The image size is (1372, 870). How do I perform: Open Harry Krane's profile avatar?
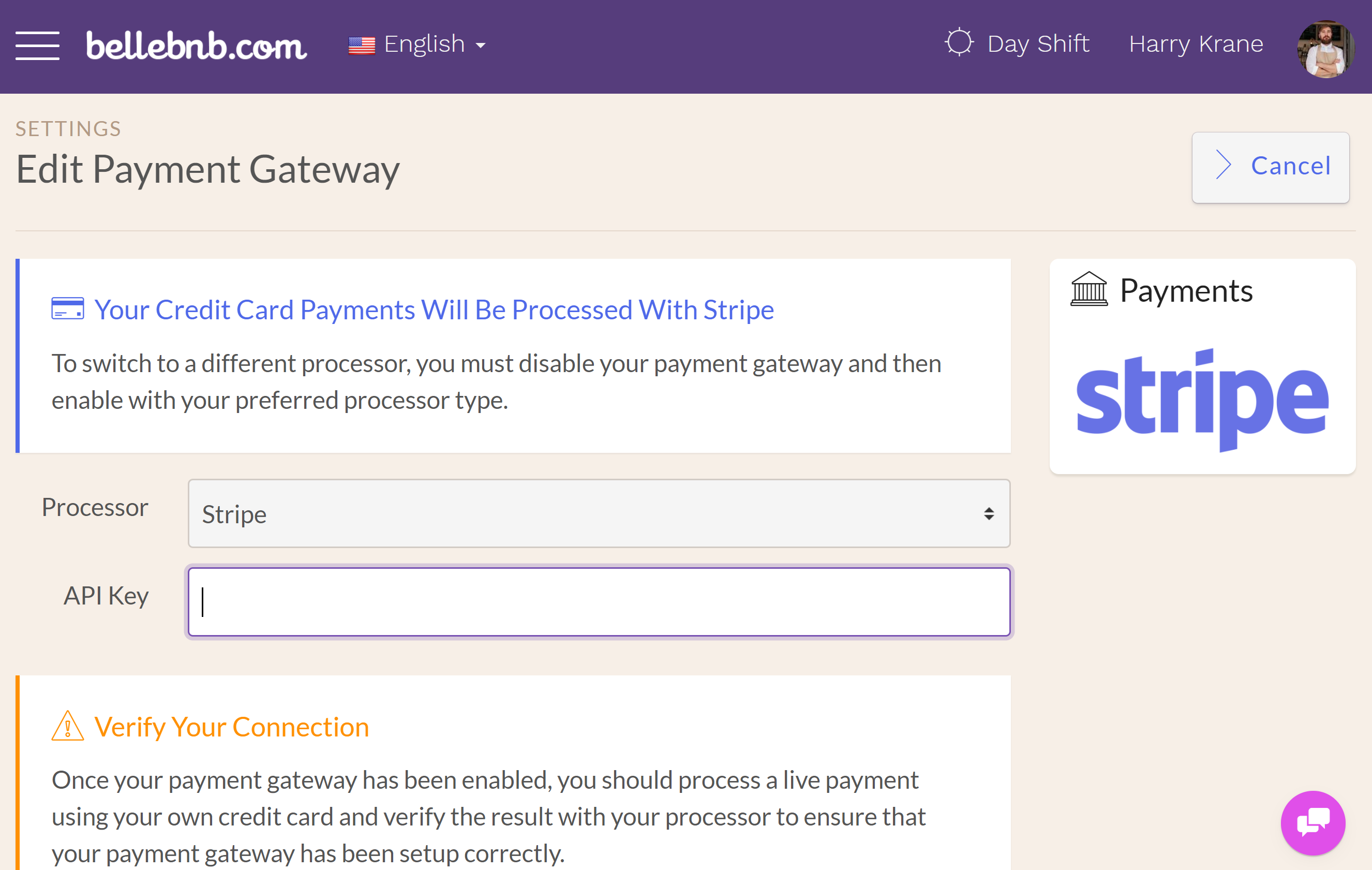coord(1325,49)
